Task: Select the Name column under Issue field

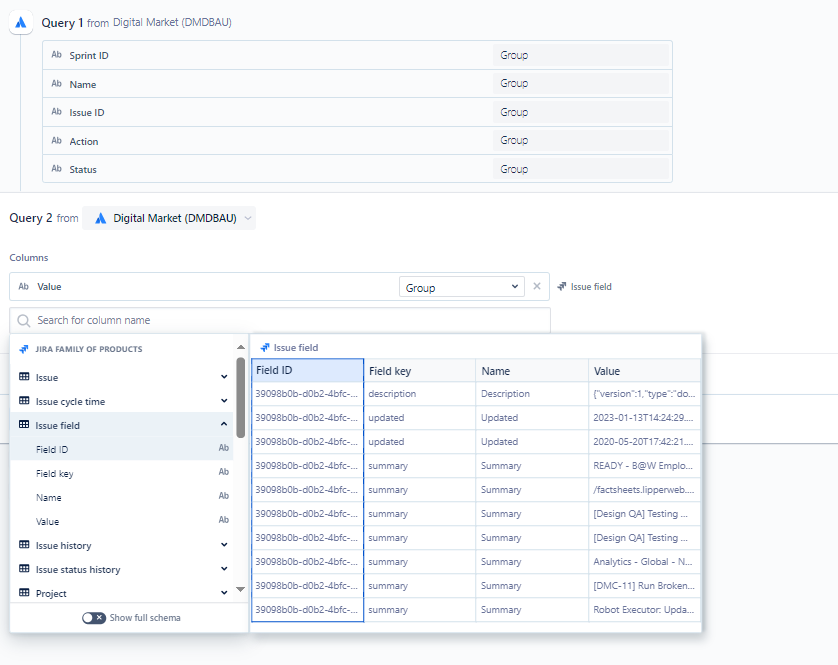Action: pyautogui.click(x=122, y=497)
